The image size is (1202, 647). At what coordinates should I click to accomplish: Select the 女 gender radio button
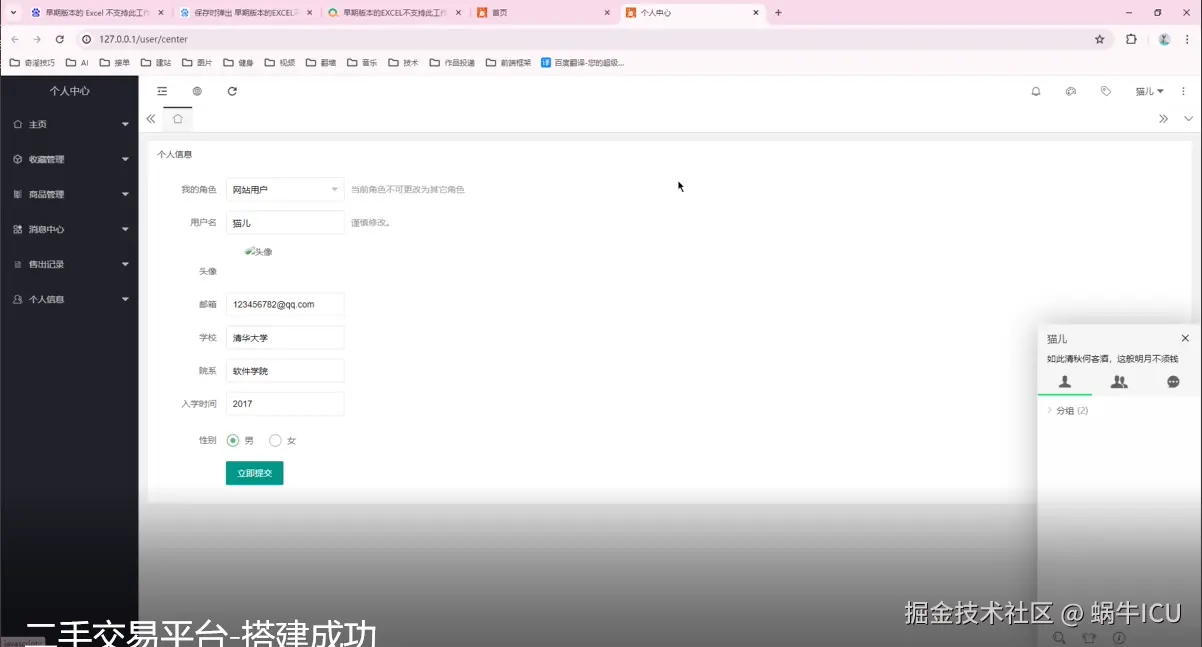tap(275, 440)
